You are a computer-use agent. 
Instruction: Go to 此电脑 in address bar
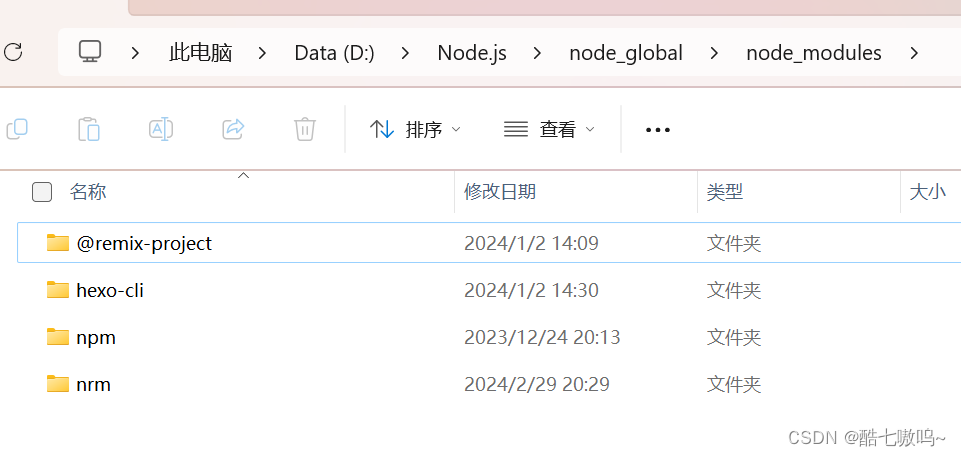tap(200, 53)
